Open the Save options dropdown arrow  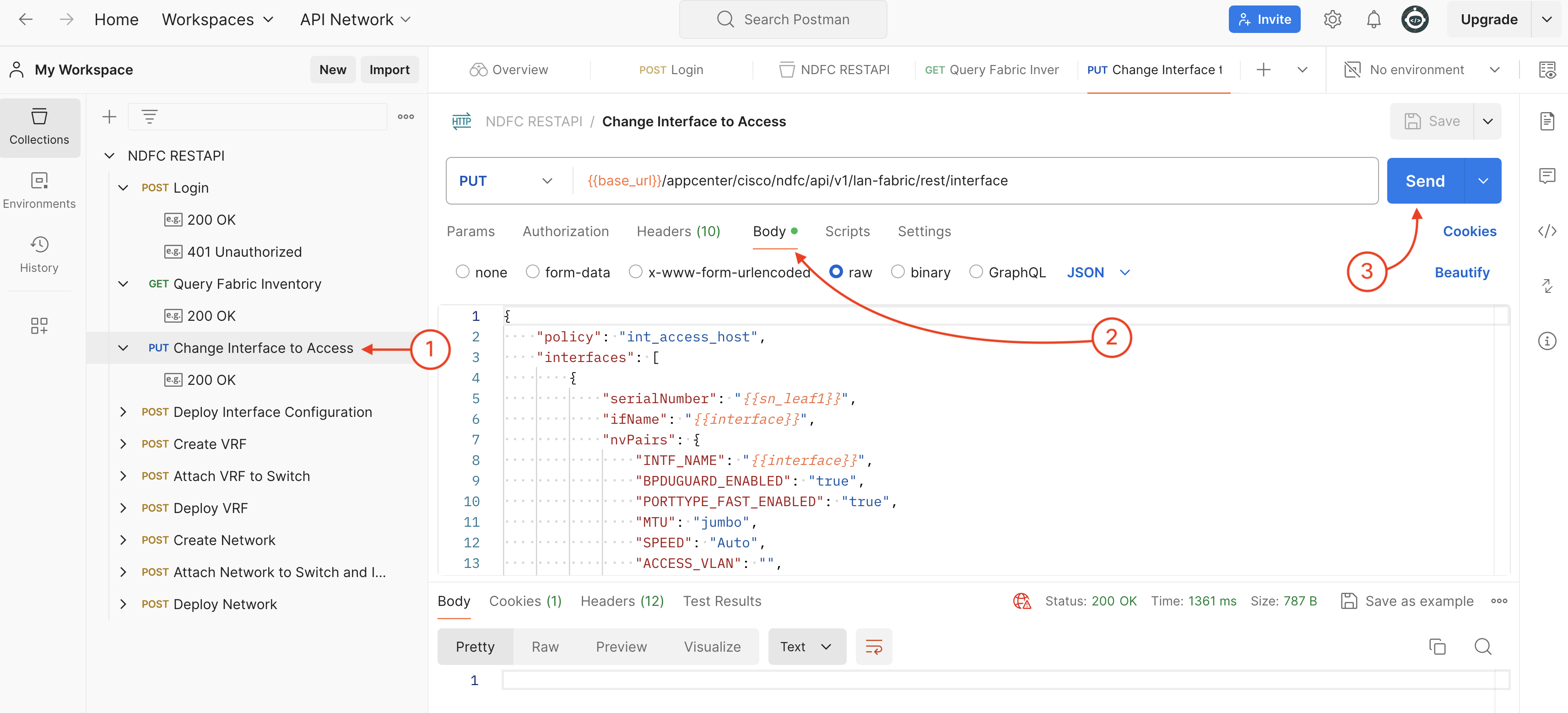[1487, 121]
